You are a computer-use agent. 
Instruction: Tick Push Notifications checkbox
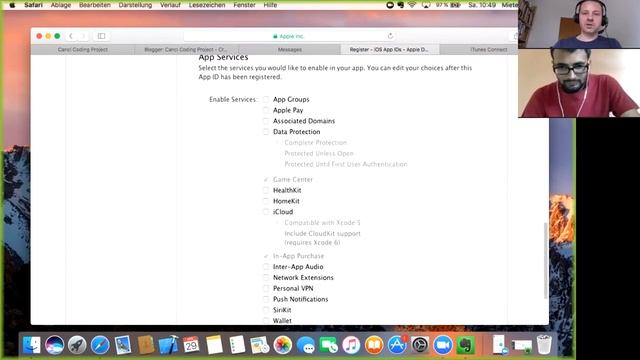coord(266,299)
